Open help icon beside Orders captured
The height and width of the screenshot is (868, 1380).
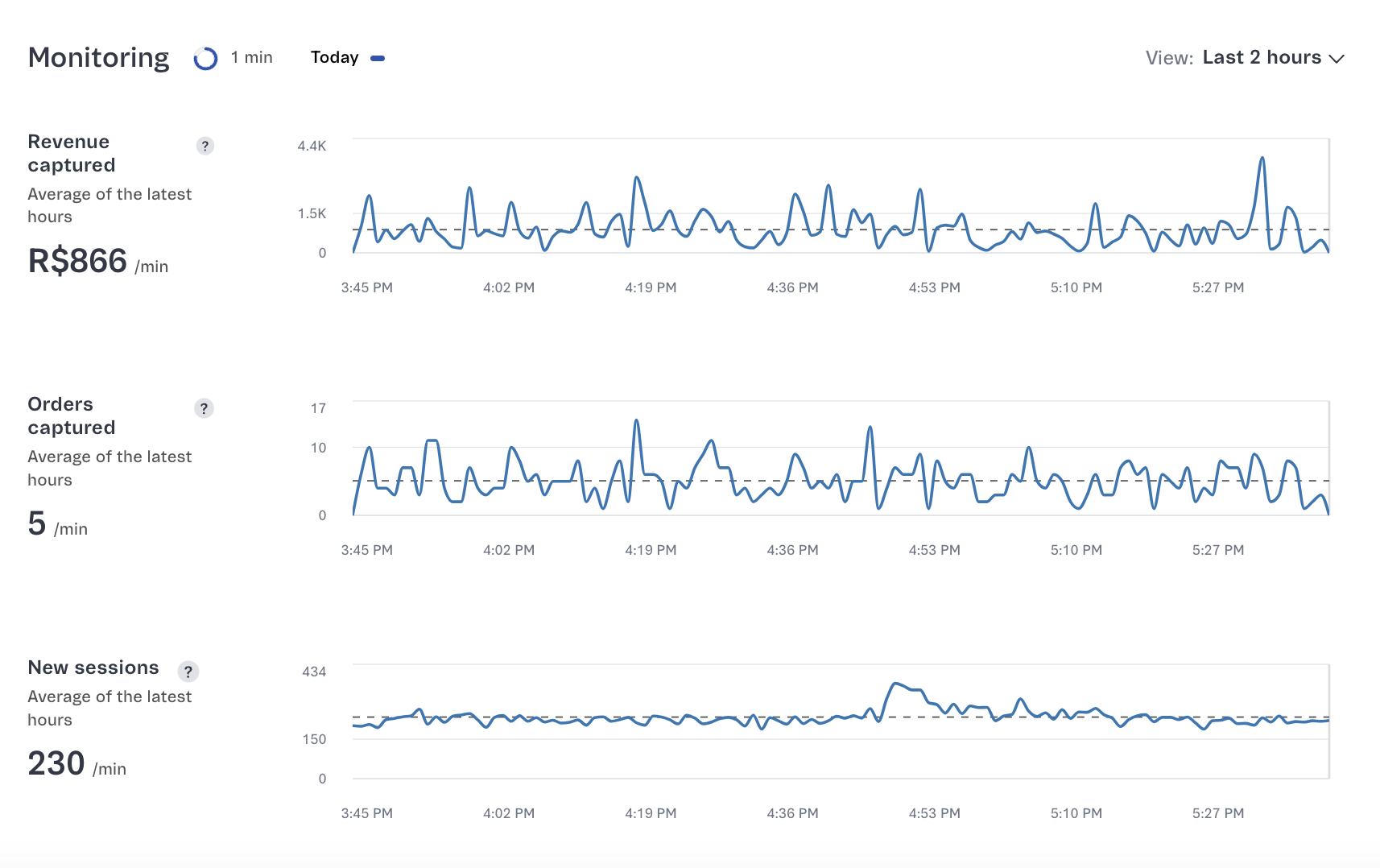(x=204, y=408)
